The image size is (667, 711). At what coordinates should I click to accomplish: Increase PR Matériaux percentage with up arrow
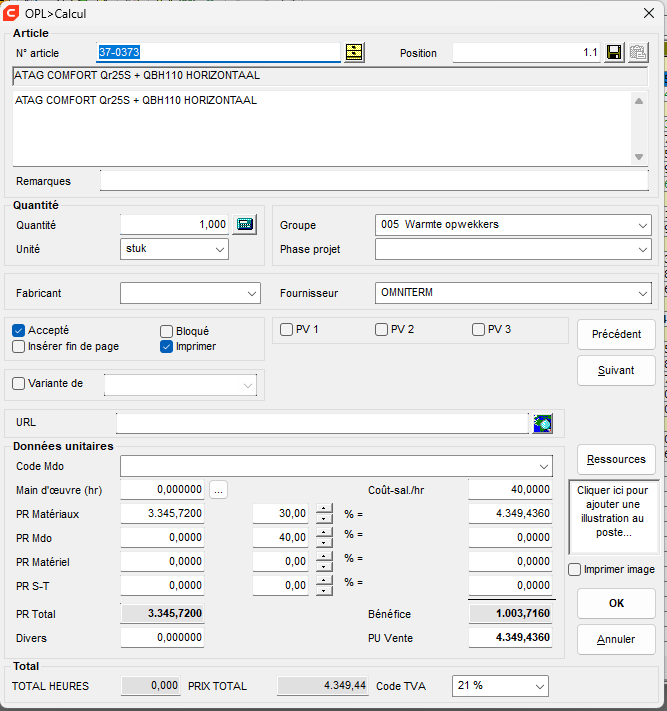pos(324,508)
